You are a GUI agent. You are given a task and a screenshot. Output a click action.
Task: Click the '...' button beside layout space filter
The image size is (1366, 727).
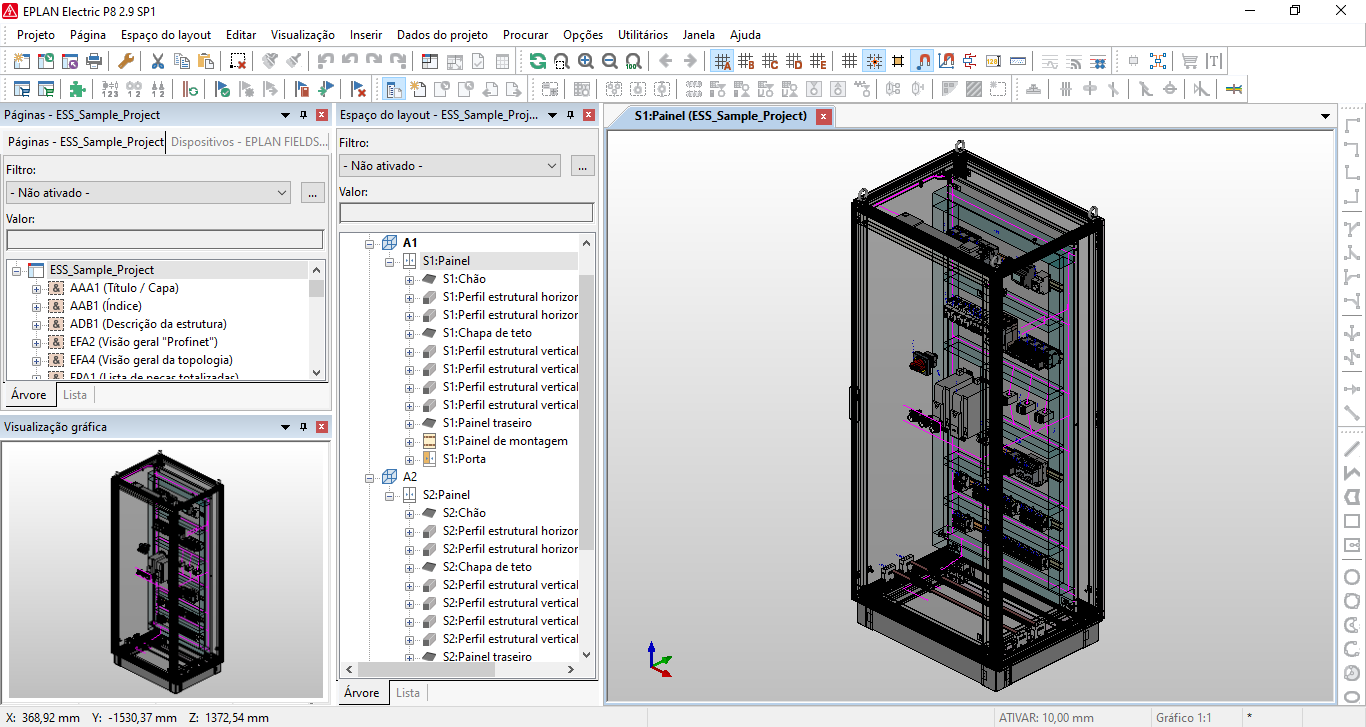582,166
